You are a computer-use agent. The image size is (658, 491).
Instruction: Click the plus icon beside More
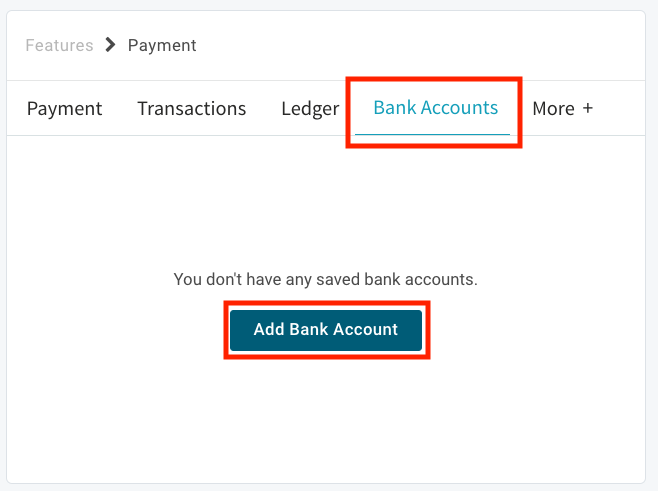pos(588,109)
